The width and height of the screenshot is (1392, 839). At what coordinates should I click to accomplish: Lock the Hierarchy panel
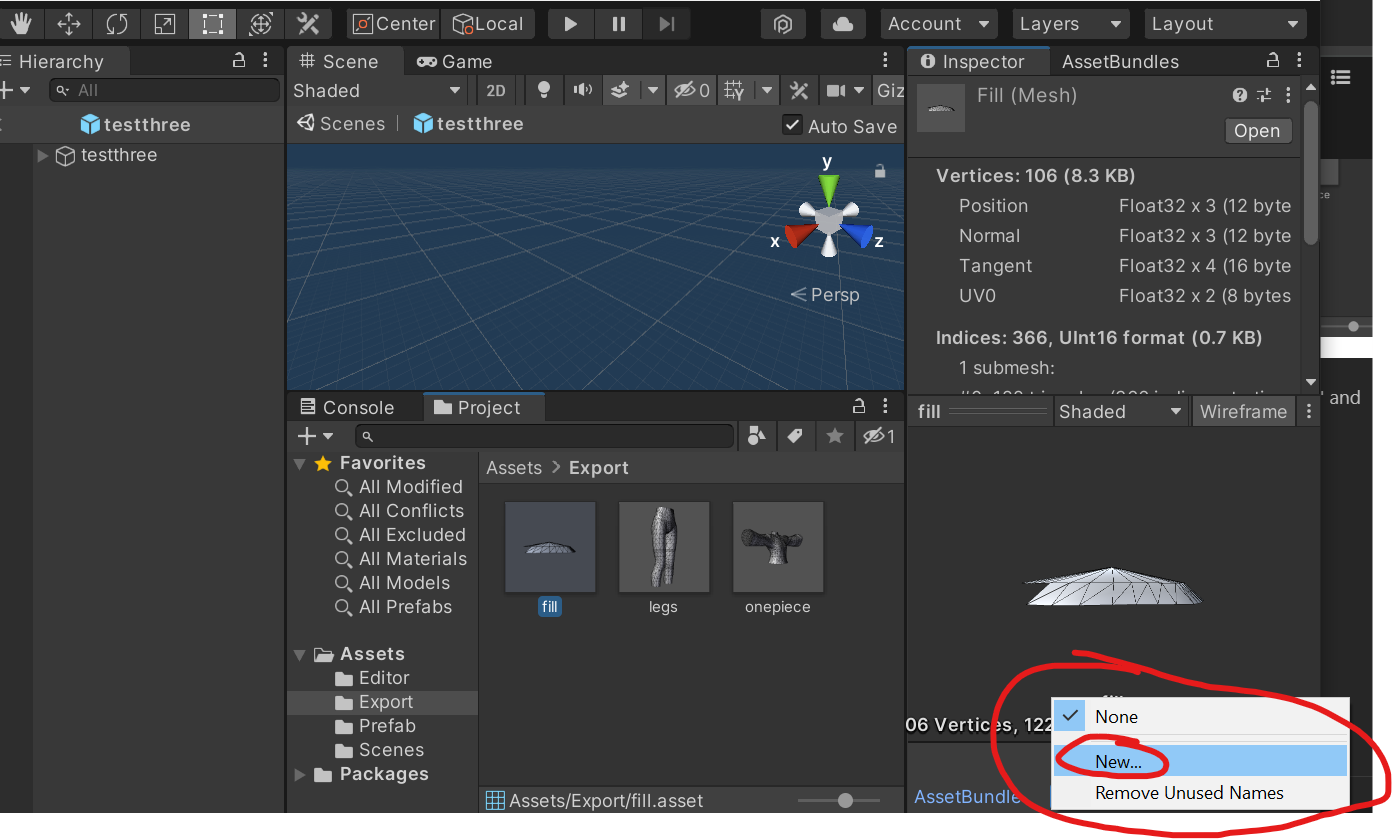(x=239, y=61)
